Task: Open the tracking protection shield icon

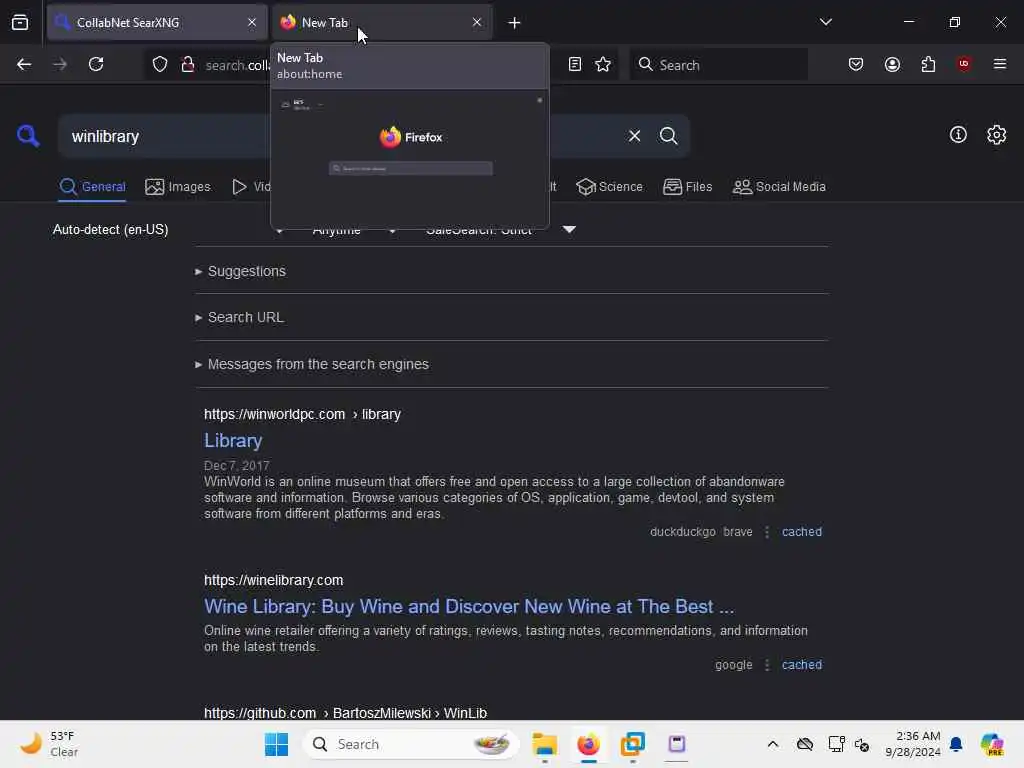Action: [x=160, y=64]
